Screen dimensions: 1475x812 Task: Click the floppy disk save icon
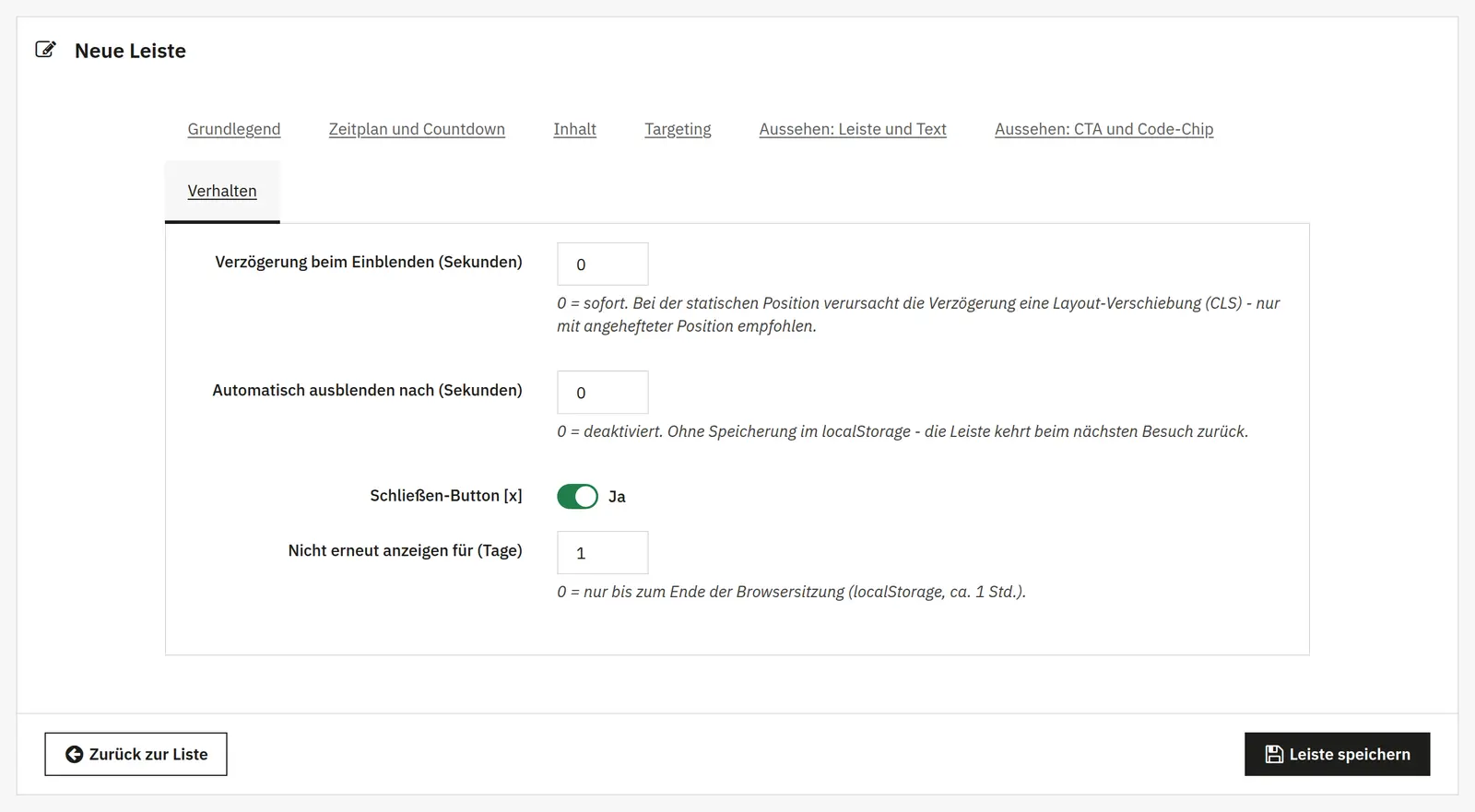(1274, 754)
